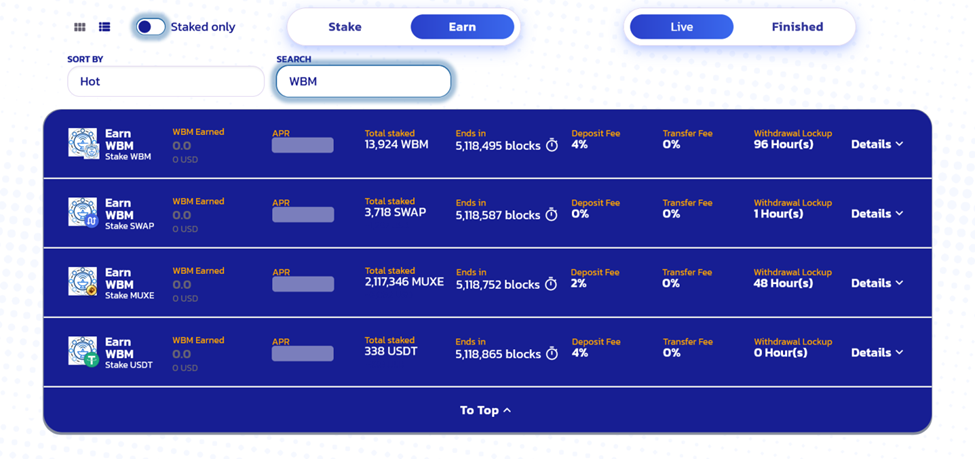Click the To Top button
Viewport: 975px width, 459px height.
486,410
